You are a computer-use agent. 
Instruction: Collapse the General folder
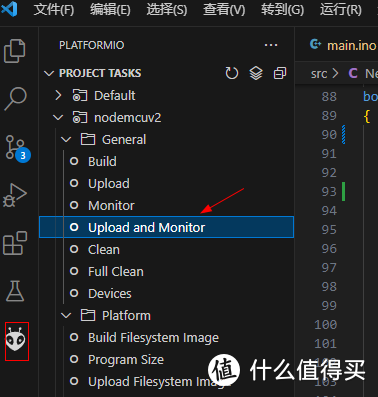coord(66,139)
